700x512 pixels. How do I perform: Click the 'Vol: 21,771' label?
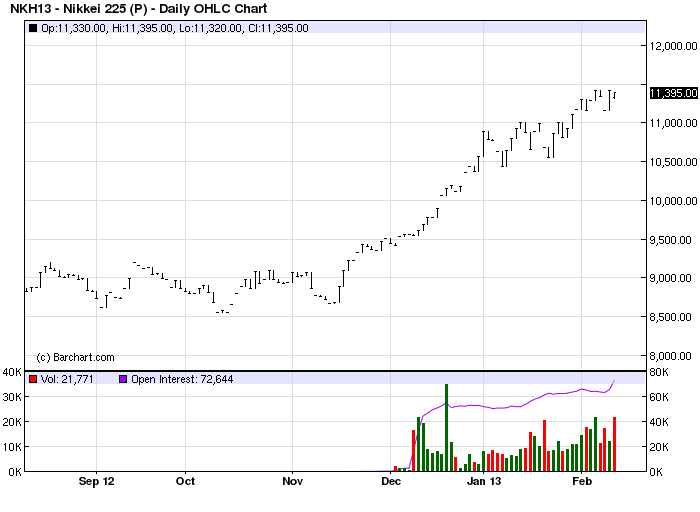[67, 379]
